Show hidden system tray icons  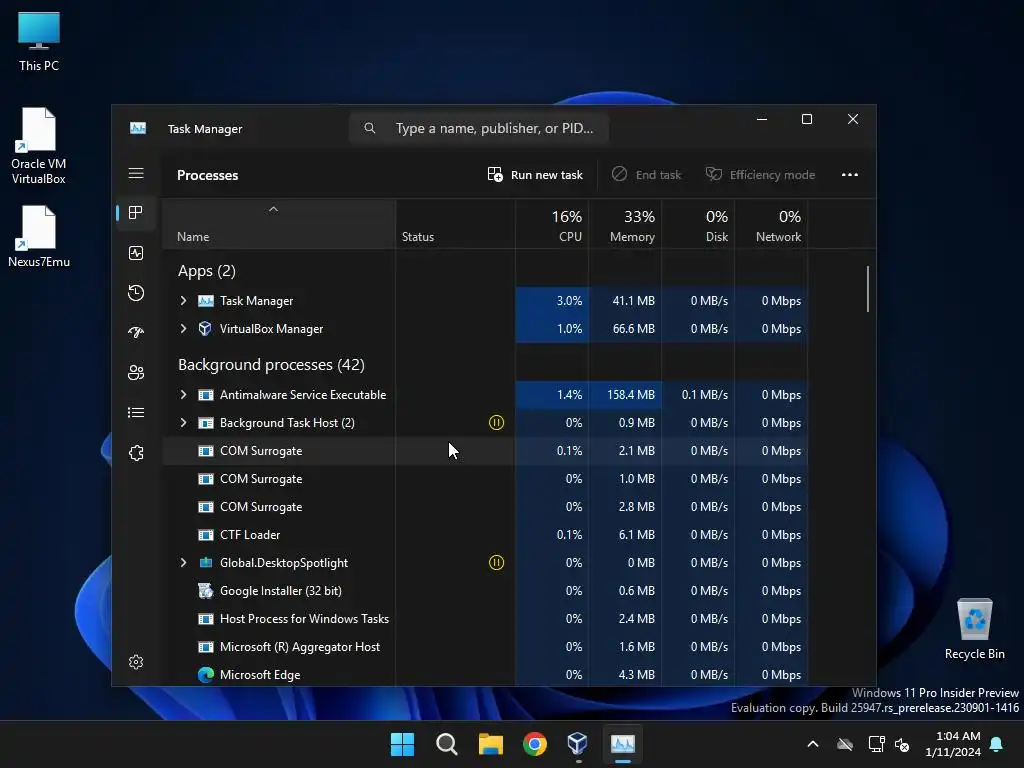tap(813, 744)
